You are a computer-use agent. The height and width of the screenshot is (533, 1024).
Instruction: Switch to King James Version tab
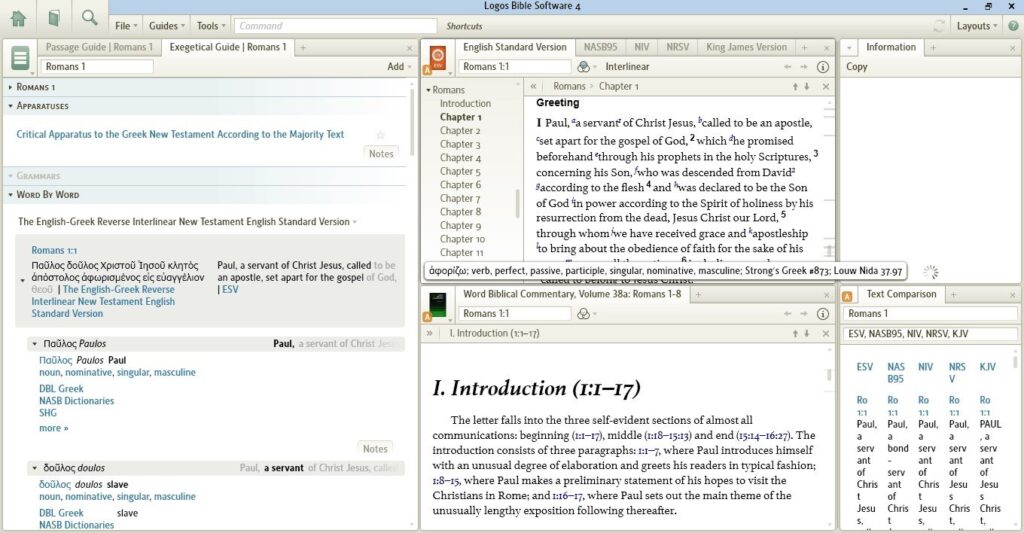tap(746, 47)
